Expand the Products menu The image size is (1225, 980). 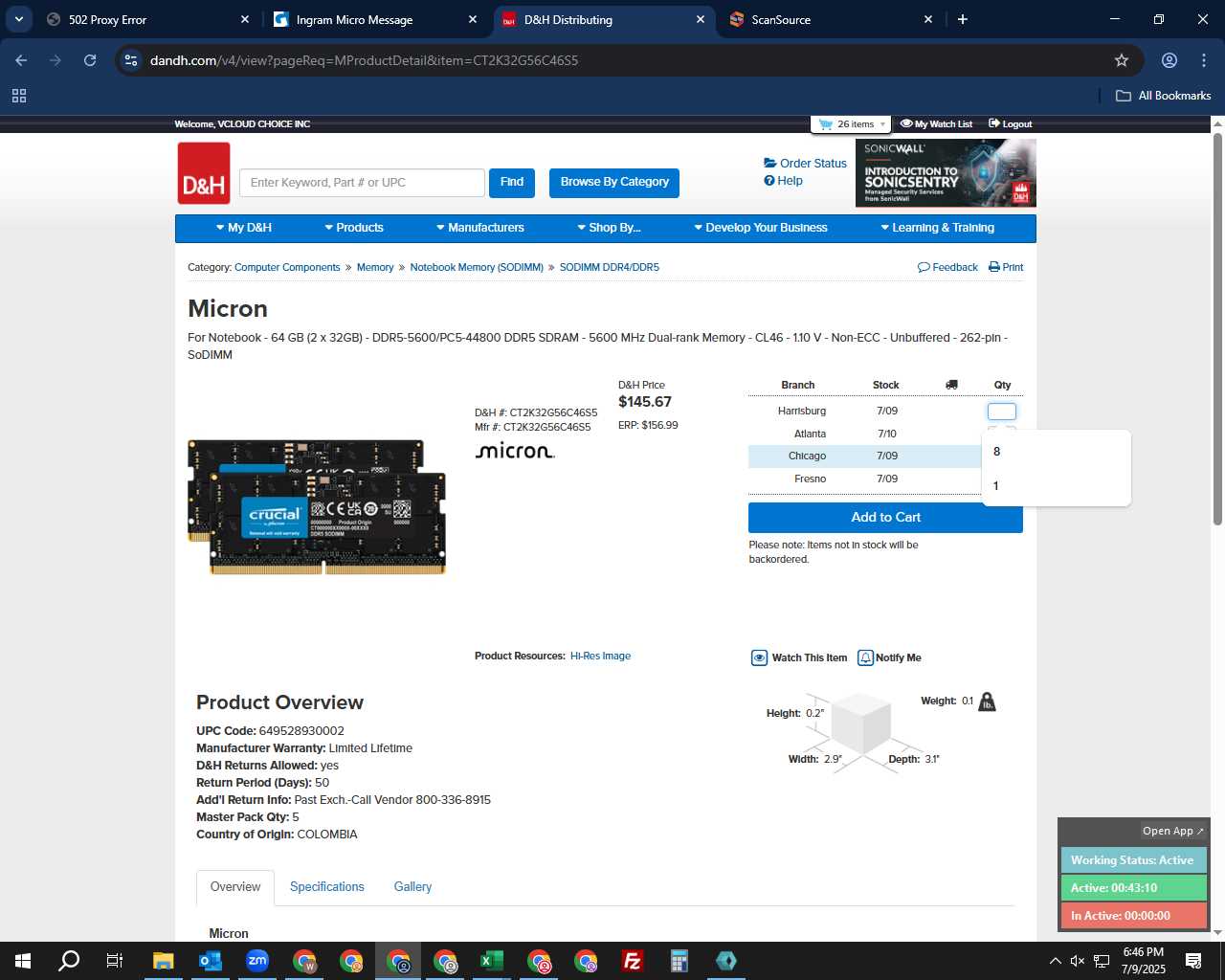(x=354, y=228)
